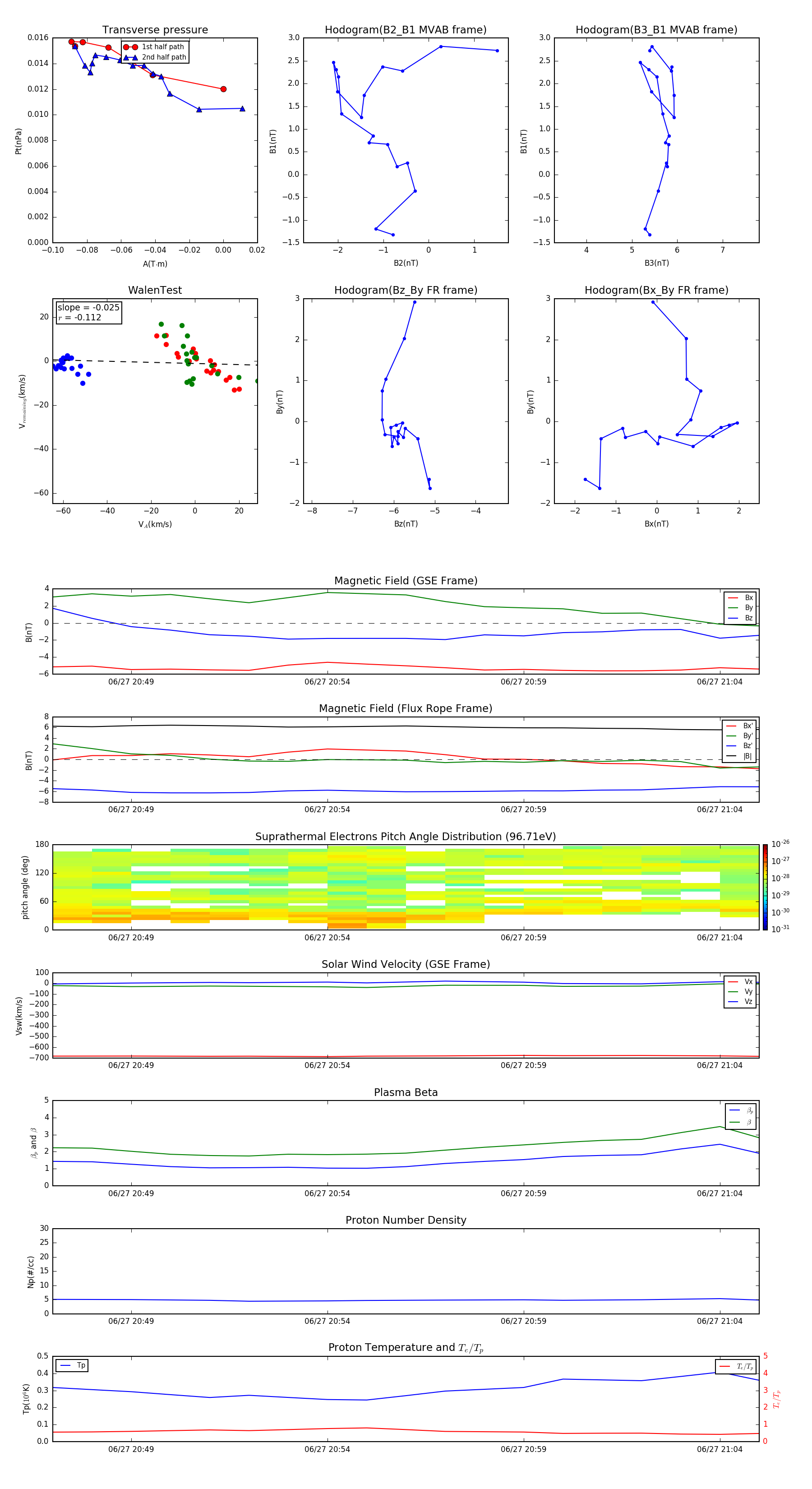
Task: Click the 'Proton Number Density' plot title
Action: point(406,1220)
